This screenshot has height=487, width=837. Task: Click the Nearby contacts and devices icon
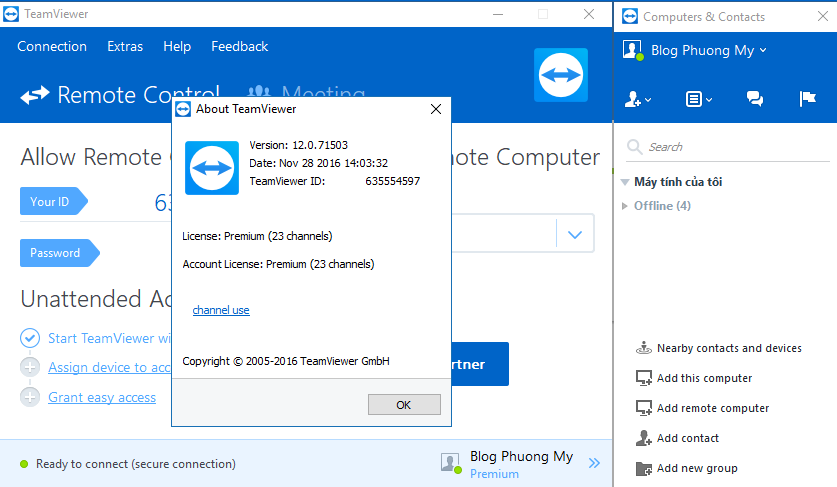[644, 348]
